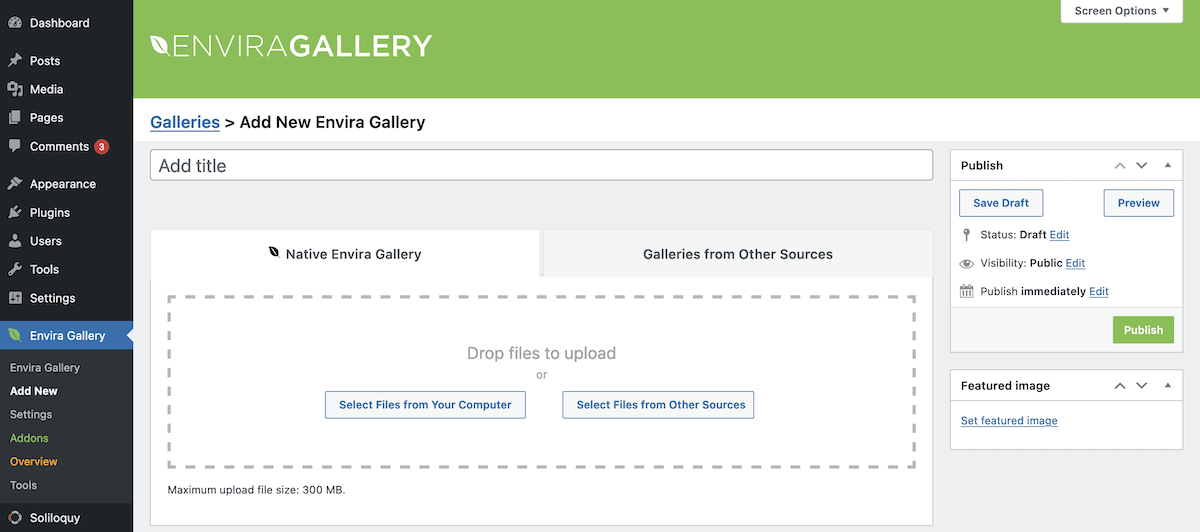Click the Envira Gallery logo in the header
This screenshot has width=1200, height=532.
pyautogui.click(x=291, y=46)
